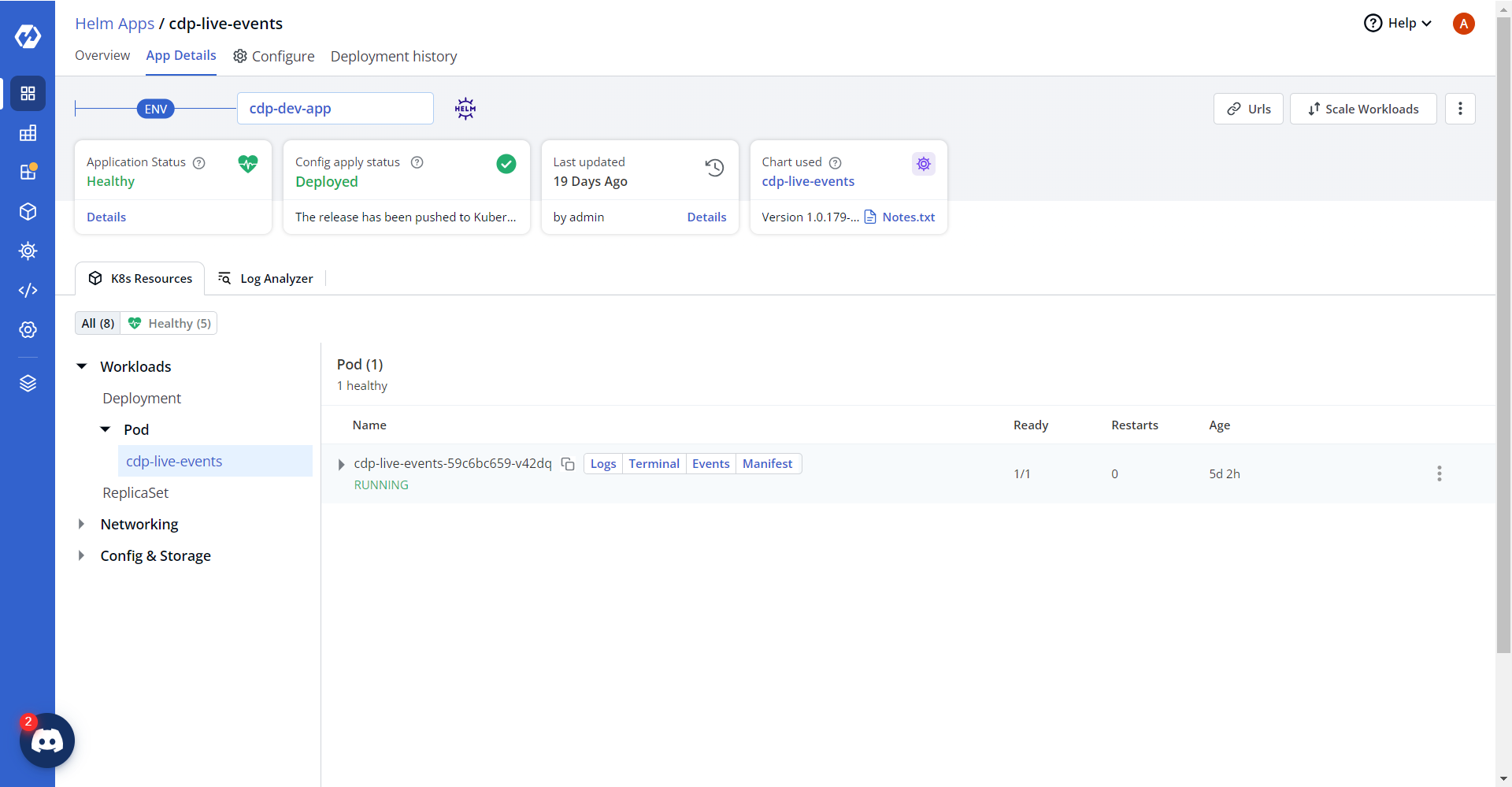Collapse the Workloads tree section
Image resolution: width=1512 pixels, height=787 pixels.
[x=82, y=366]
